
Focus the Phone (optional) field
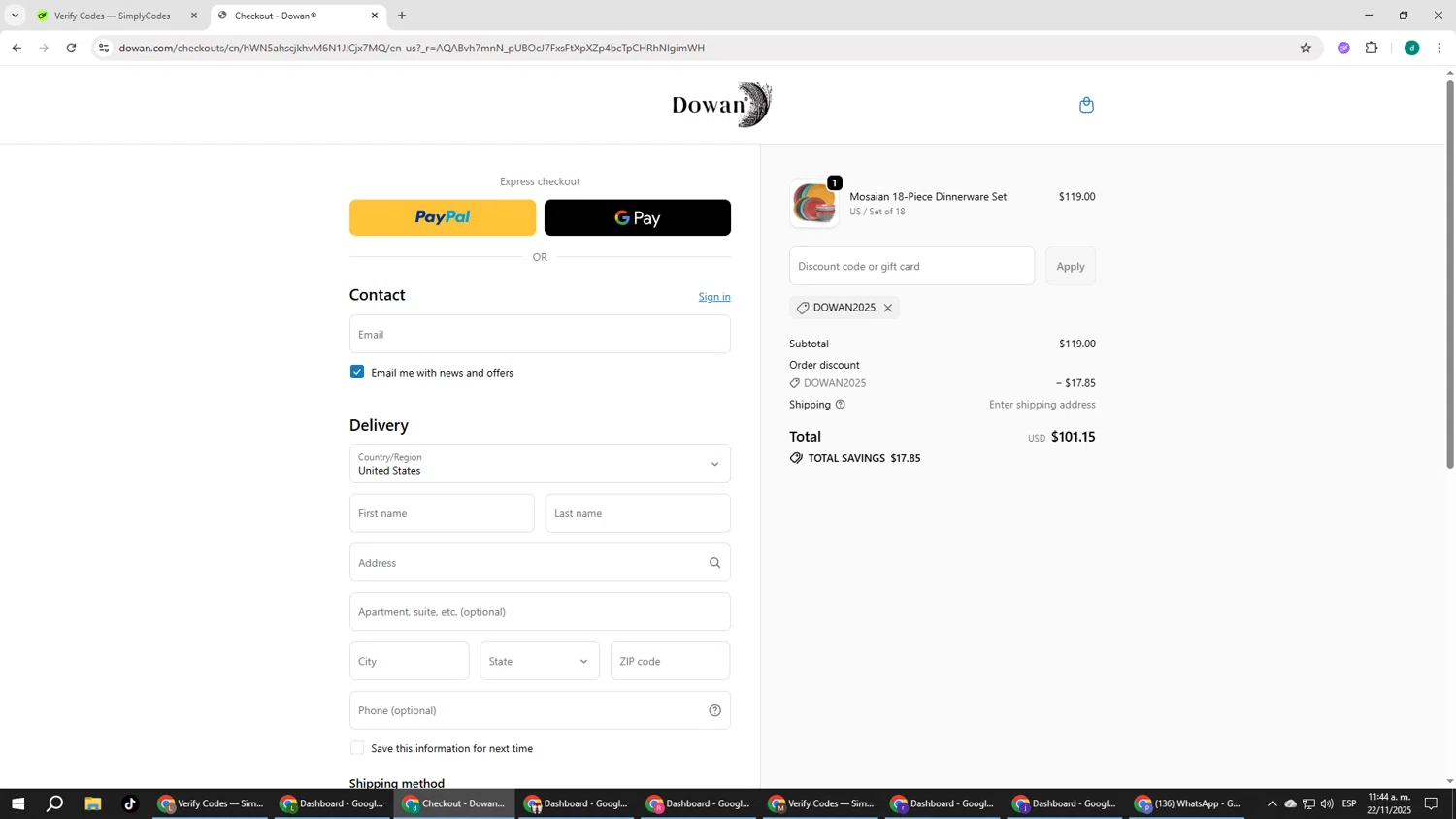540,710
